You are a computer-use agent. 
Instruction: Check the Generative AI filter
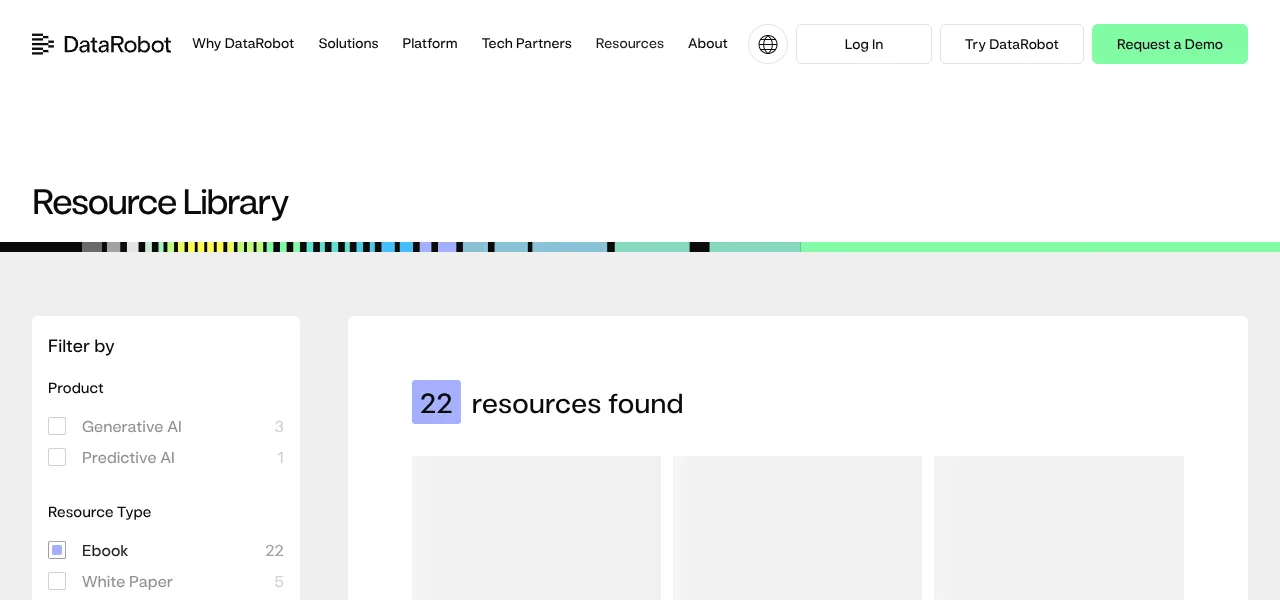pyautogui.click(x=57, y=426)
